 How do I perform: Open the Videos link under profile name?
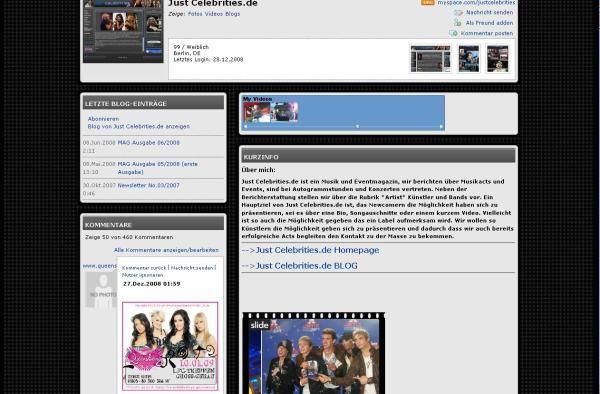coord(214,14)
